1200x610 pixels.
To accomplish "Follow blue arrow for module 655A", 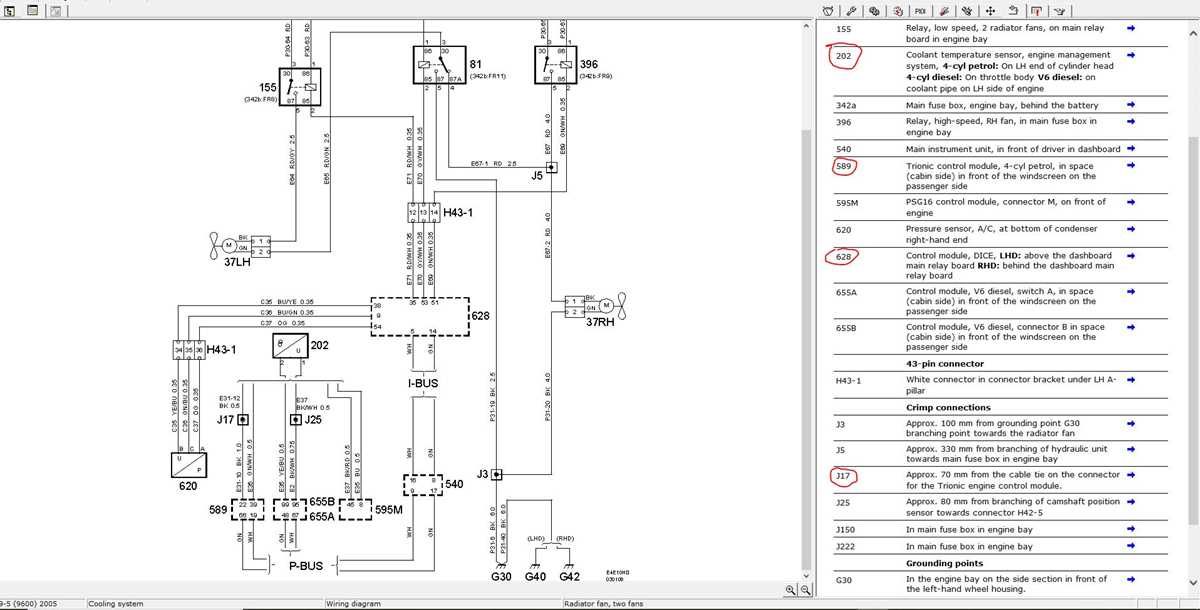I will pos(1130,292).
